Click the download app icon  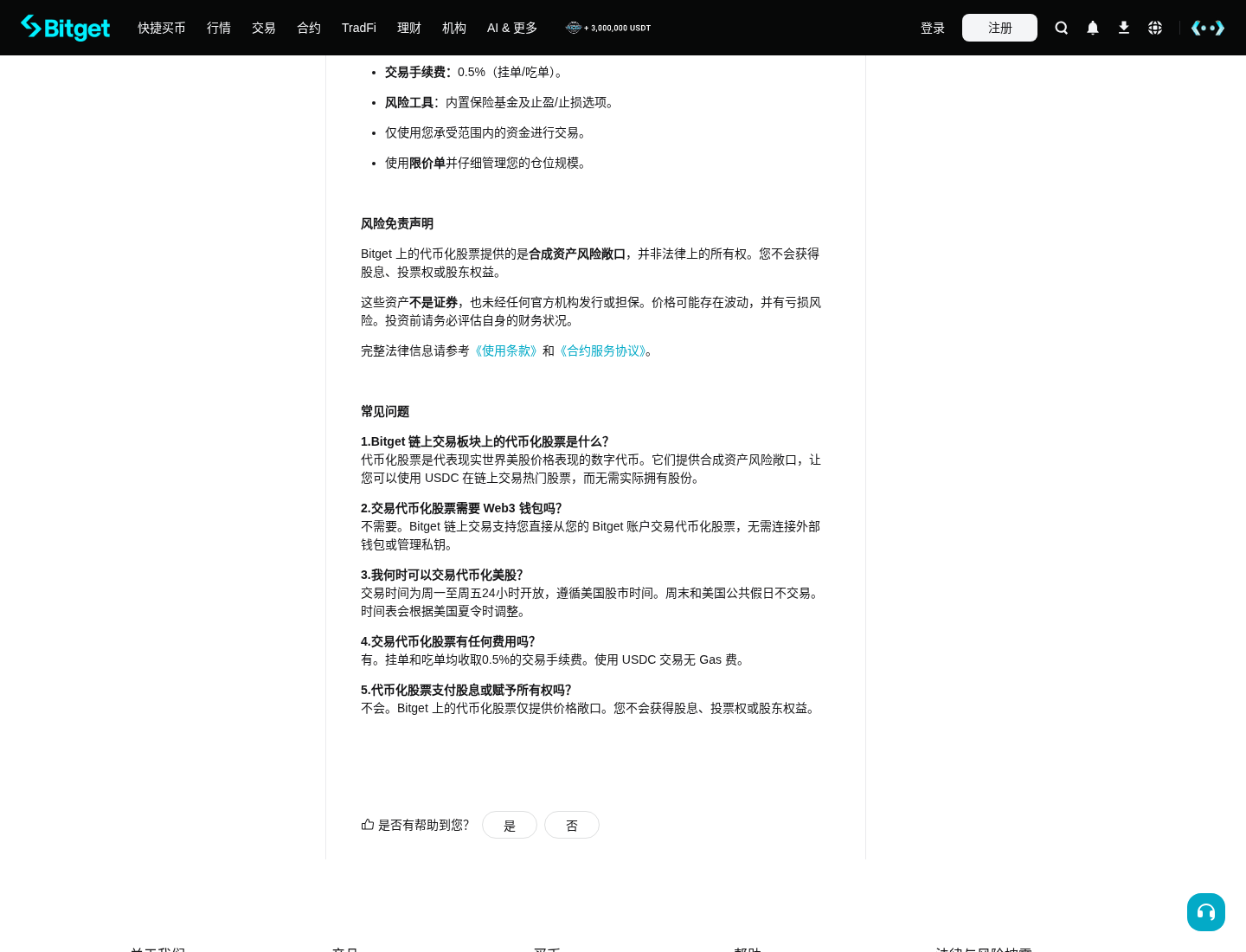click(1124, 28)
